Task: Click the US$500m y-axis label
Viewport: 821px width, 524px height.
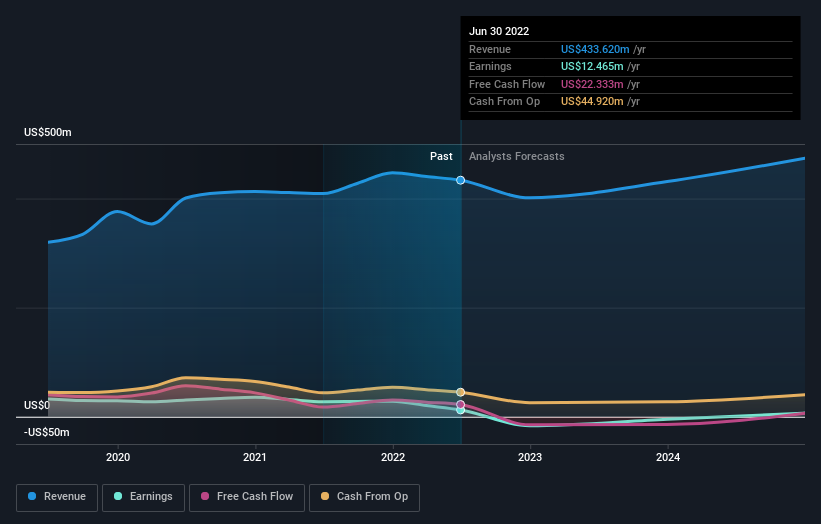Action: 48,132
